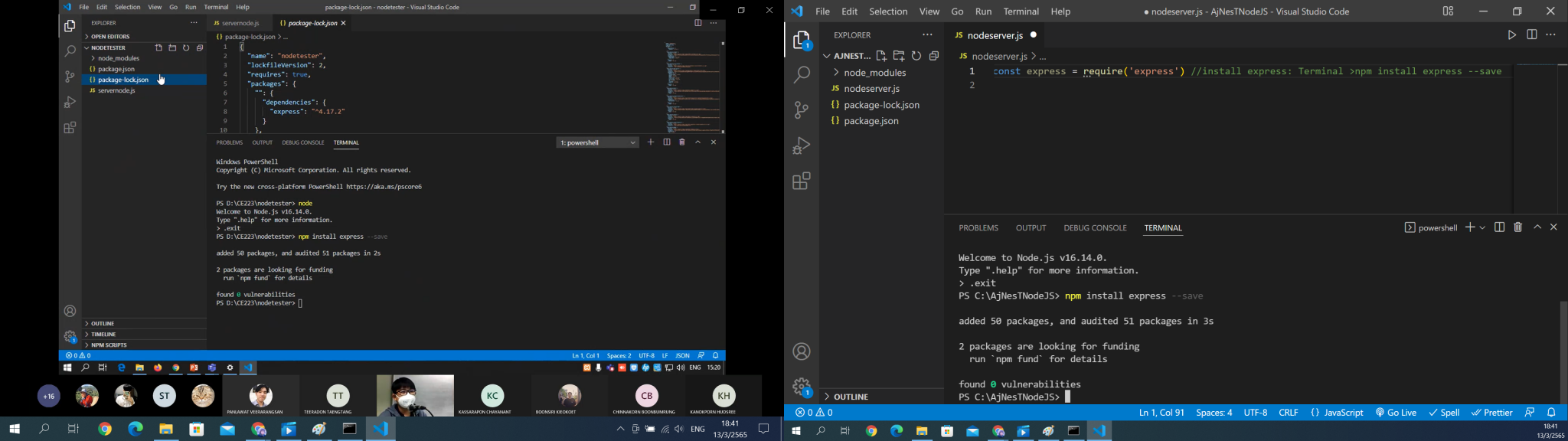Open the "1: powershell" terminal dropdown

pos(597,142)
